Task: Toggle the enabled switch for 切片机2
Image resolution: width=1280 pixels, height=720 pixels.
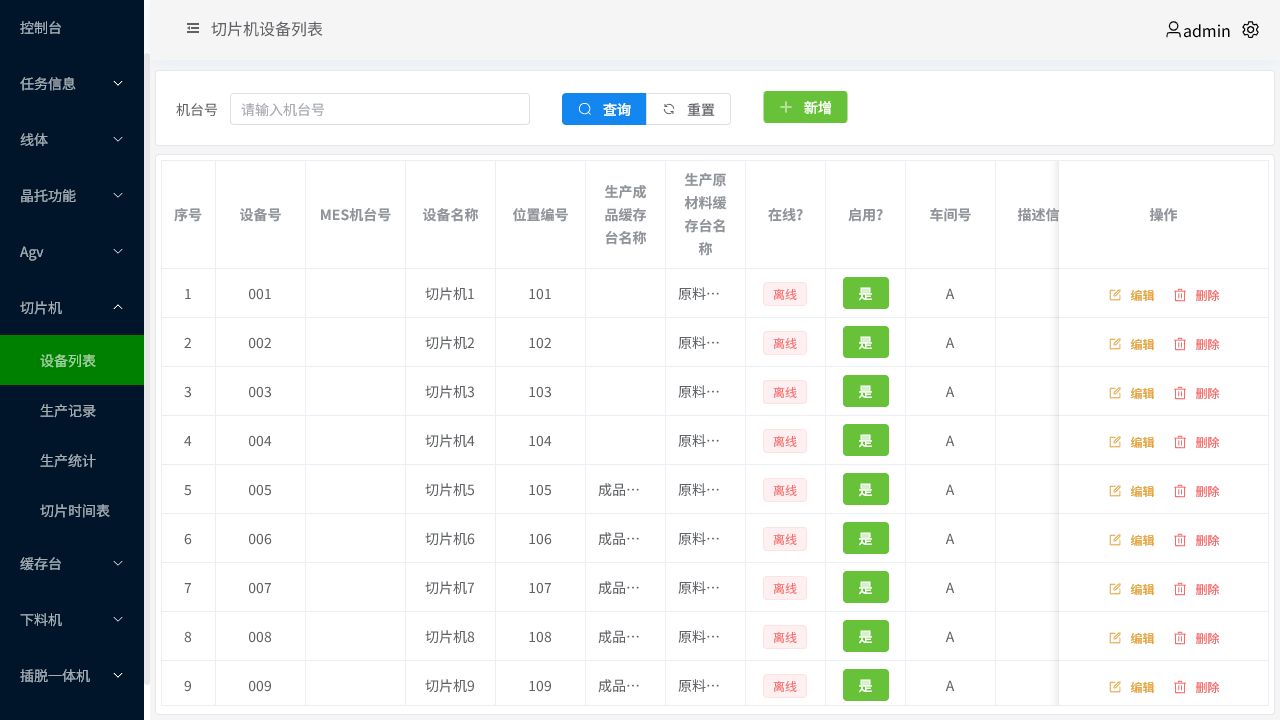Action: pyautogui.click(x=866, y=342)
